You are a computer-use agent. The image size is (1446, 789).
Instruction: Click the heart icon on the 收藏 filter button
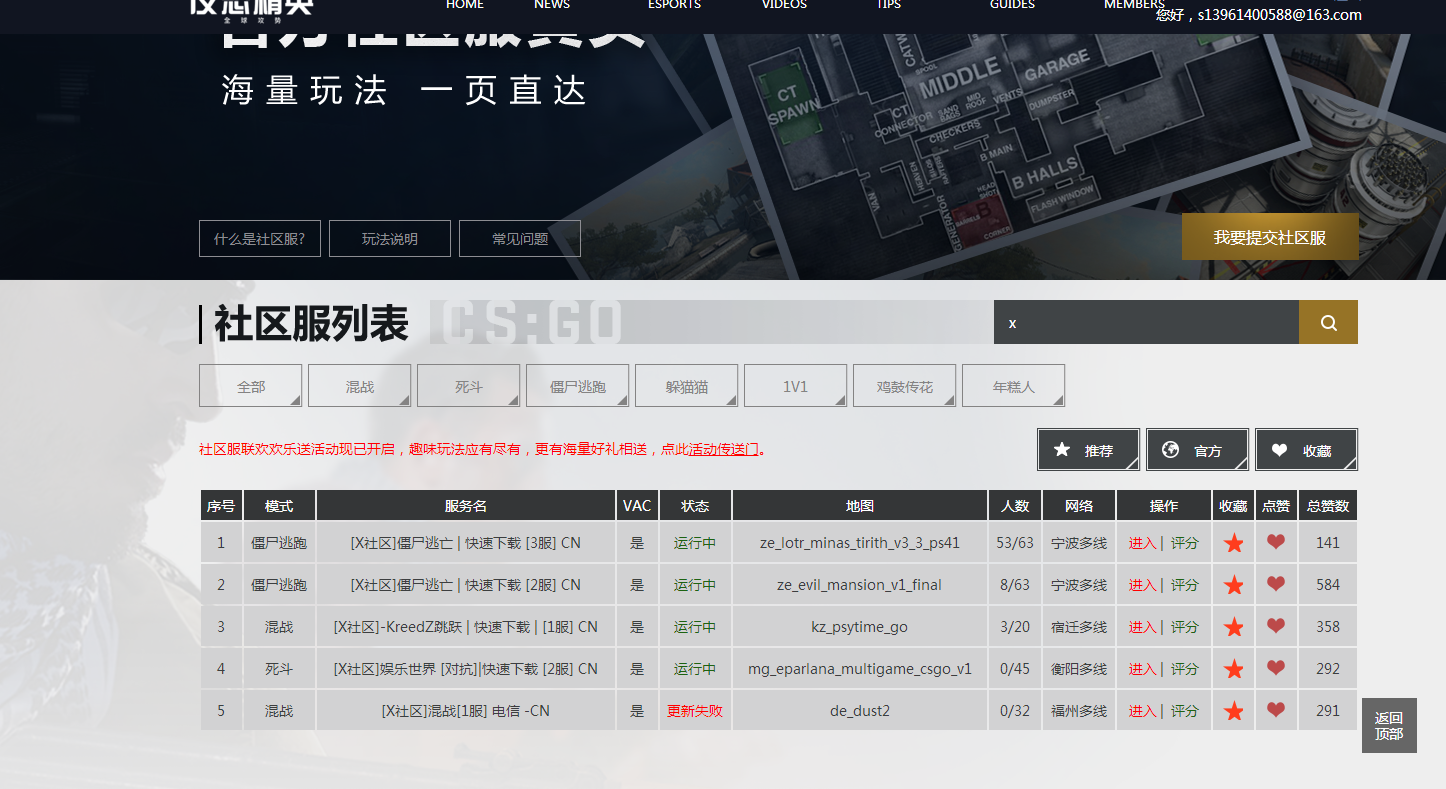(1279, 449)
